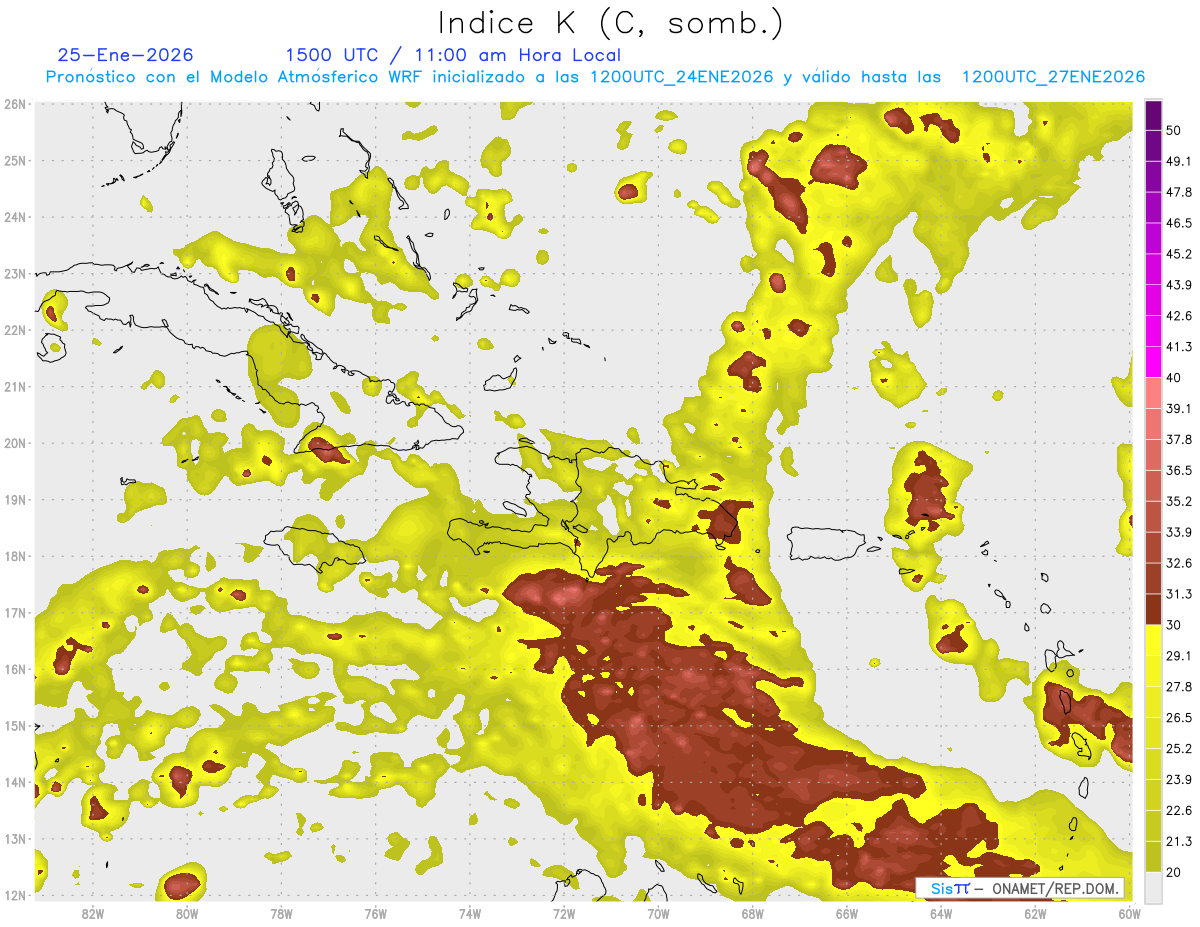
Task: Click the color scale value "32.6"
Action: 1178,563
